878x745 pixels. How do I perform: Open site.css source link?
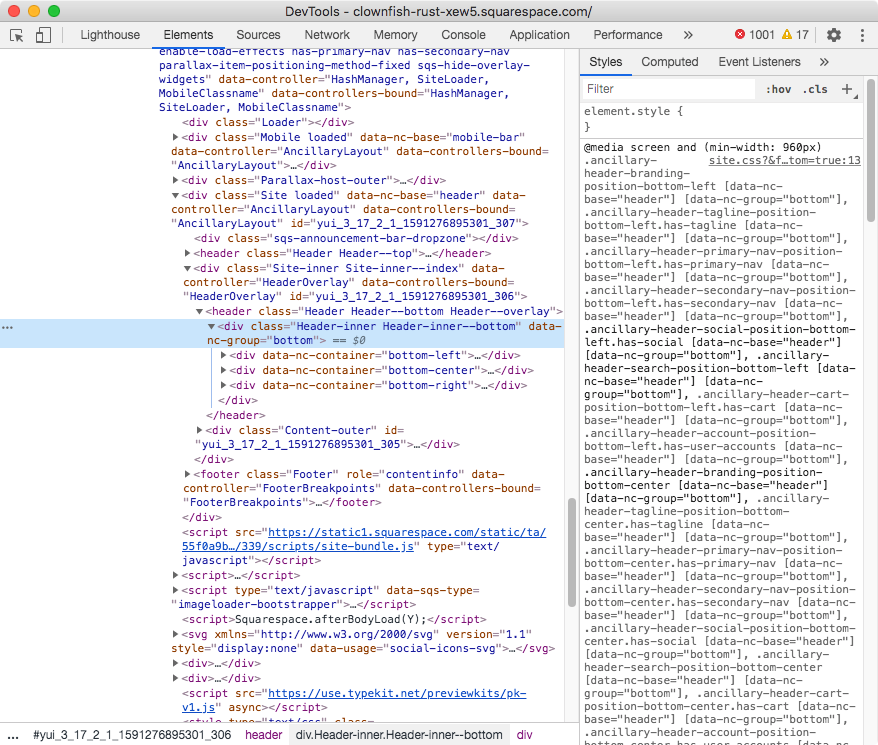point(784,161)
